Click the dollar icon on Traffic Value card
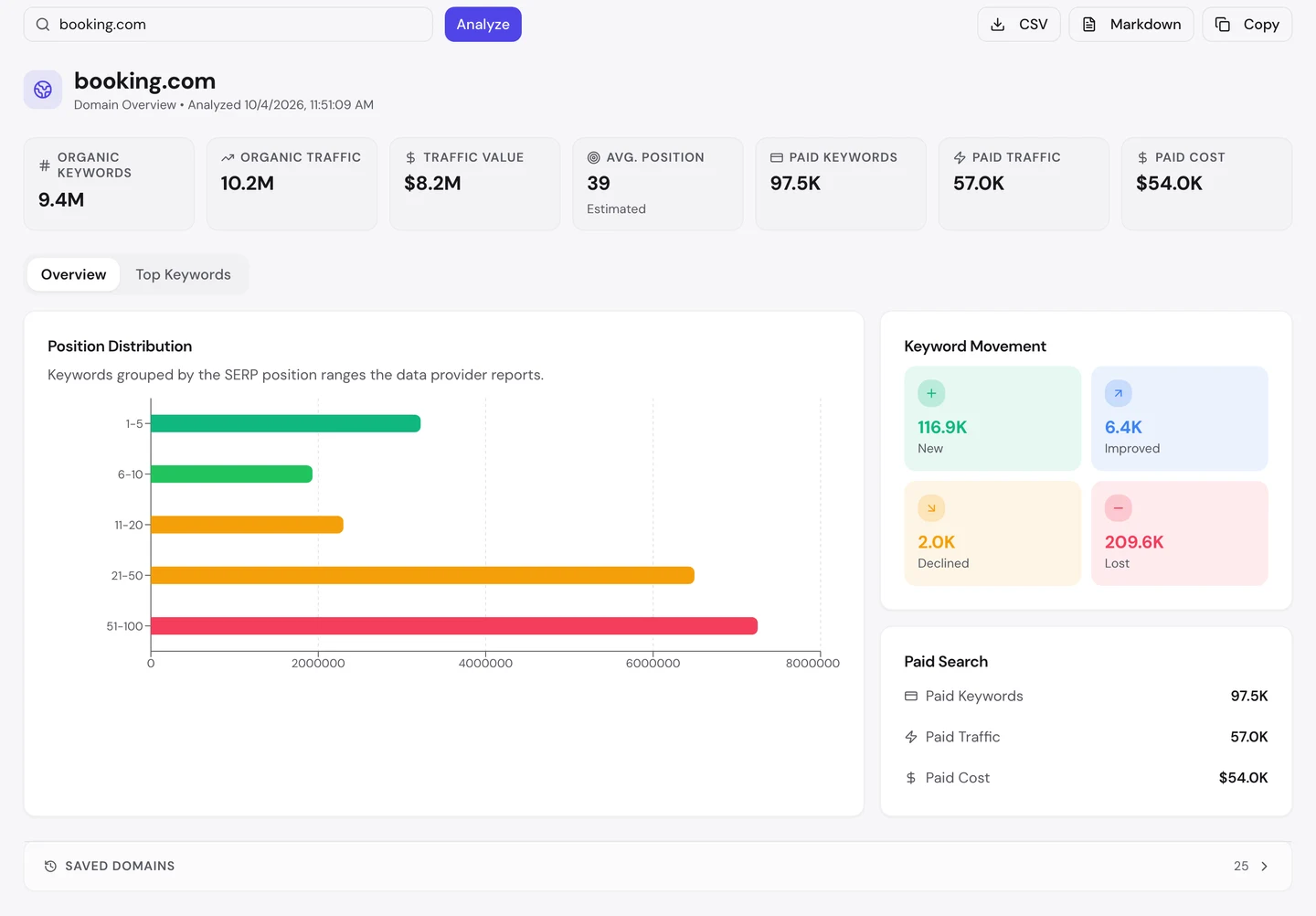The image size is (1316, 916). click(410, 157)
